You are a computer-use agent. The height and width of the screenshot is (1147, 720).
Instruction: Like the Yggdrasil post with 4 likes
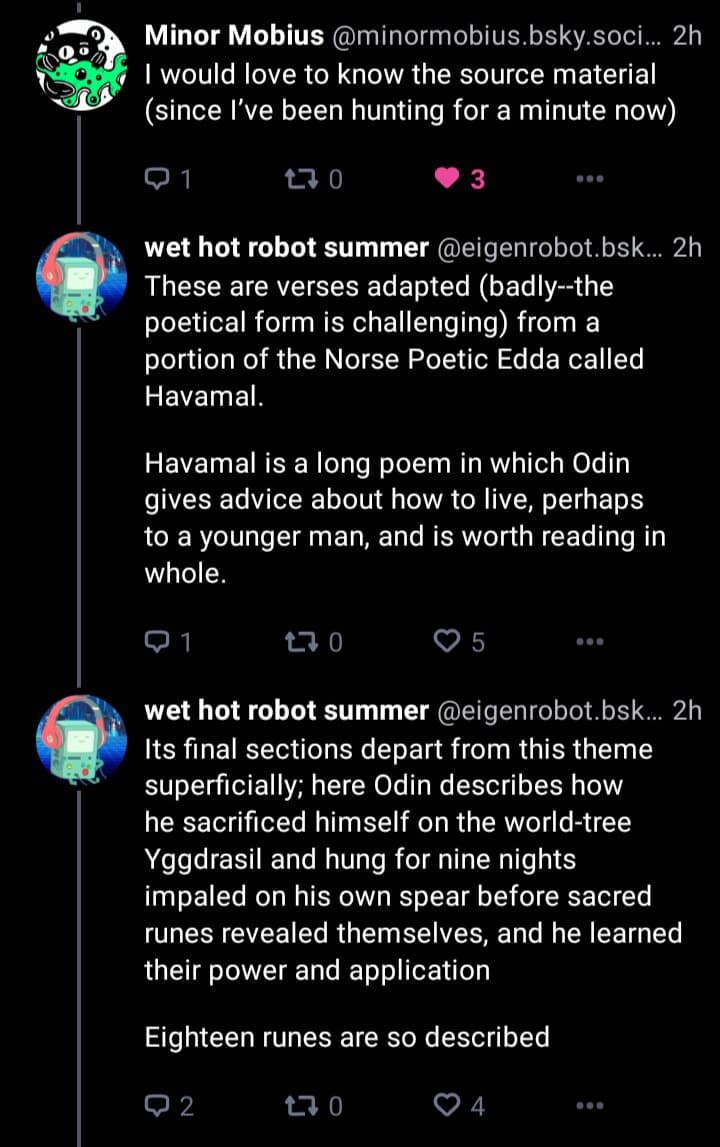coord(446,1105)
